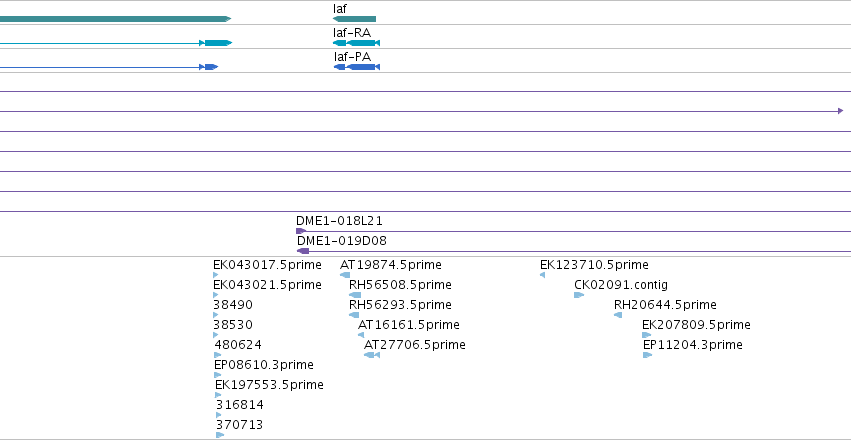This screenshot has height=440, width=851.
Task: Click the EP11204.3prime EST glyph
Action: click(647, 355)
